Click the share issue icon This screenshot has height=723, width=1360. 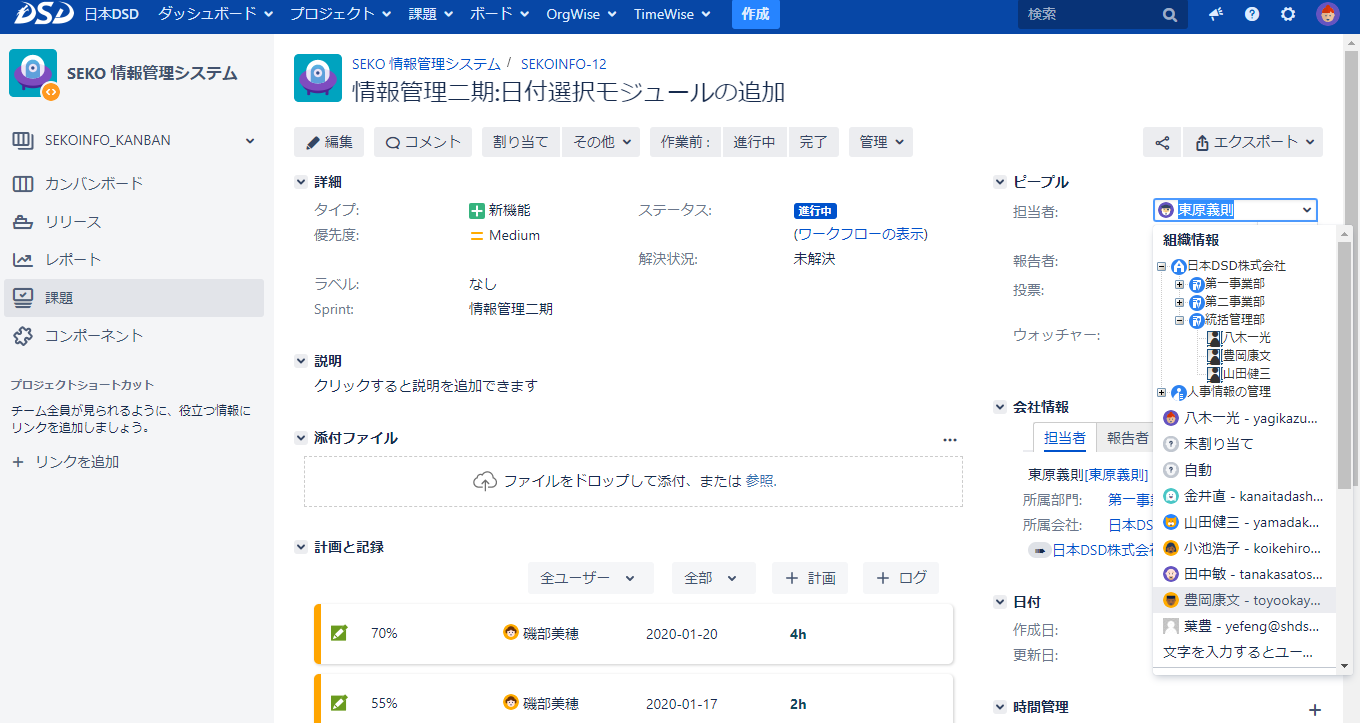coord(1162,142)
